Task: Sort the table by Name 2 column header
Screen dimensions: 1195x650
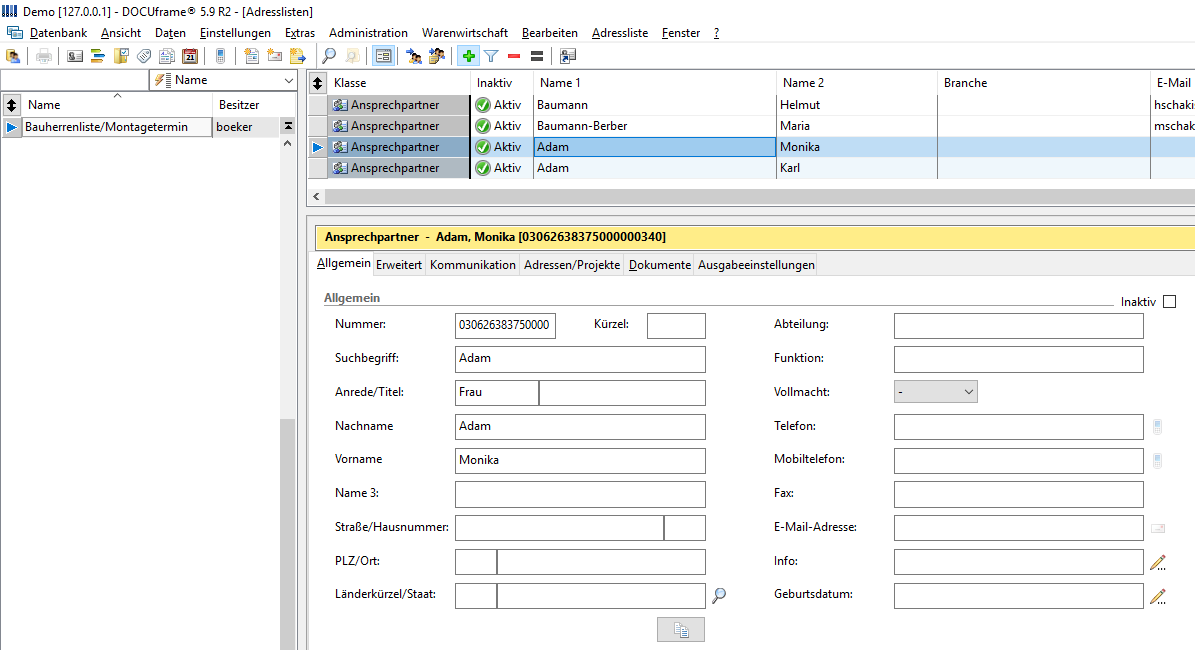Action: coord(857,83)
